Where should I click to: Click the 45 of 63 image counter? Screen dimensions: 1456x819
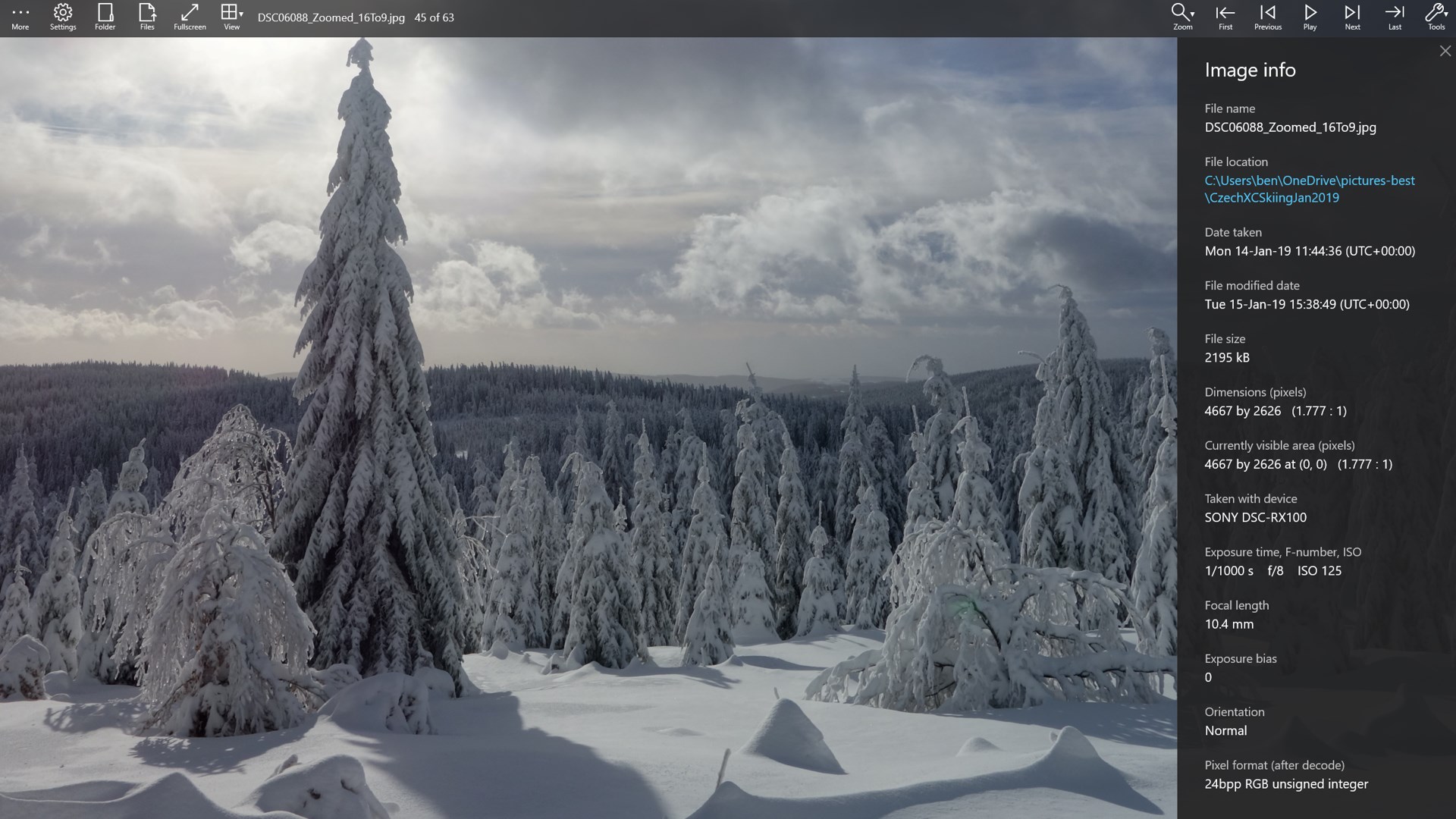434,17
